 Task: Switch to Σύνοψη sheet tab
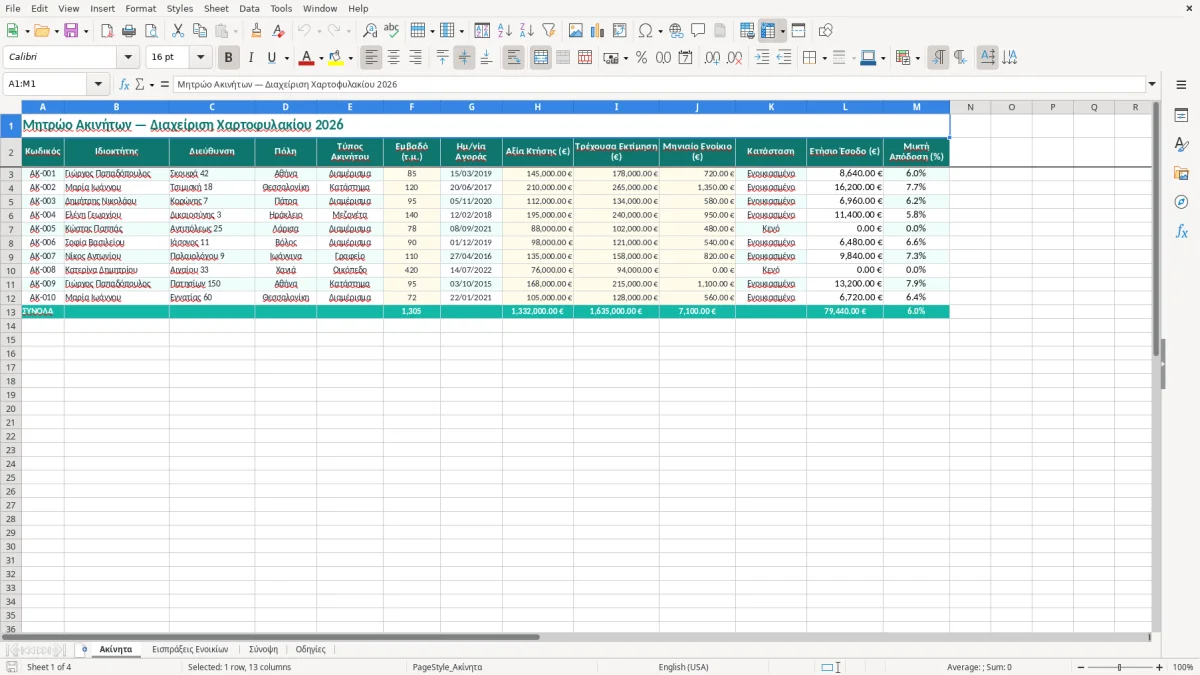pos(263,649)
